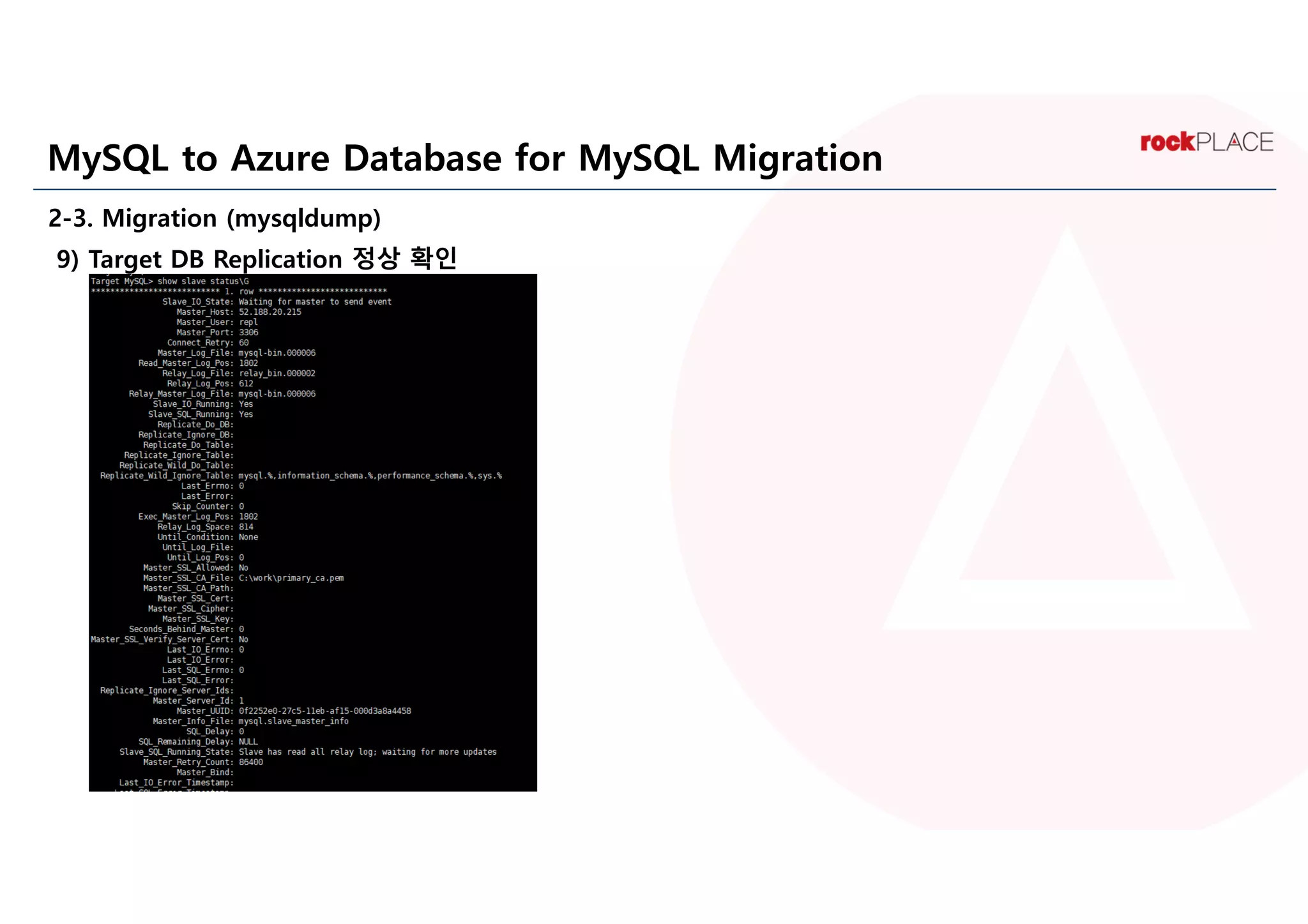The image size is (1308, 924).
Task: Click the Master_Port: 3306 line
Action: [x=217, y=332]
